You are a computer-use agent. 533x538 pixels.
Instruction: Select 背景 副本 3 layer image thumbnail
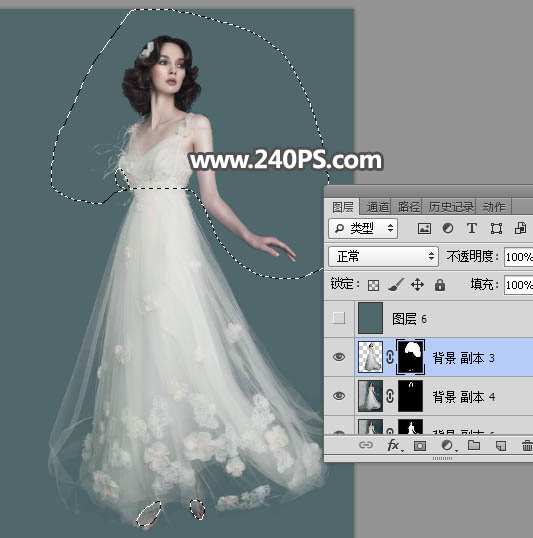[370, 357]
